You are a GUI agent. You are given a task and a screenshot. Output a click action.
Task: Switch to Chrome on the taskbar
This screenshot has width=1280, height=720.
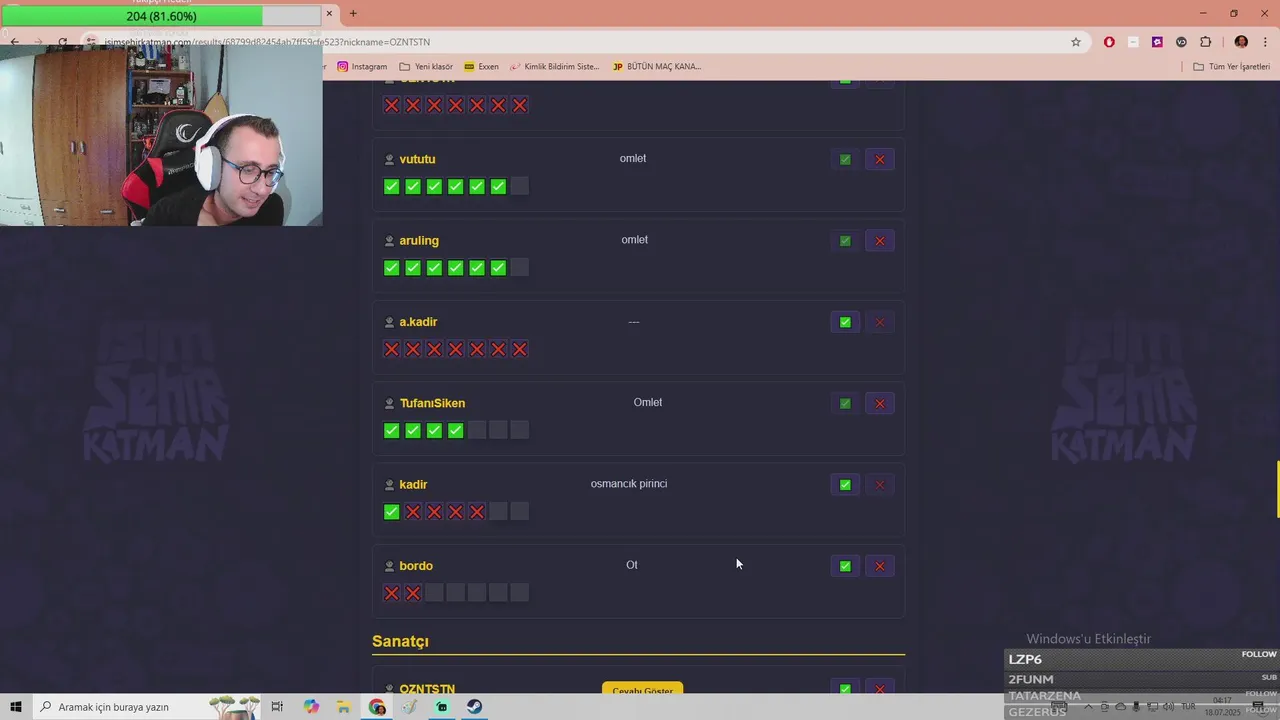377,707
